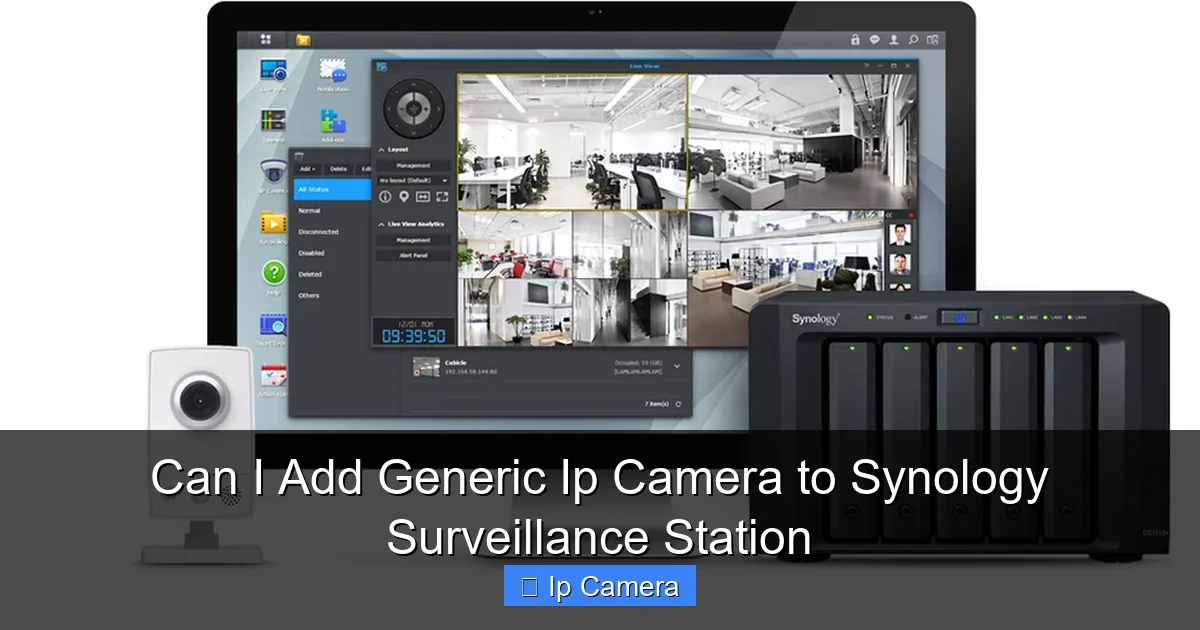This screenshot has width=1200, height=630.
Task: Click the Live View help question mark
Action: tap(866, 65)
